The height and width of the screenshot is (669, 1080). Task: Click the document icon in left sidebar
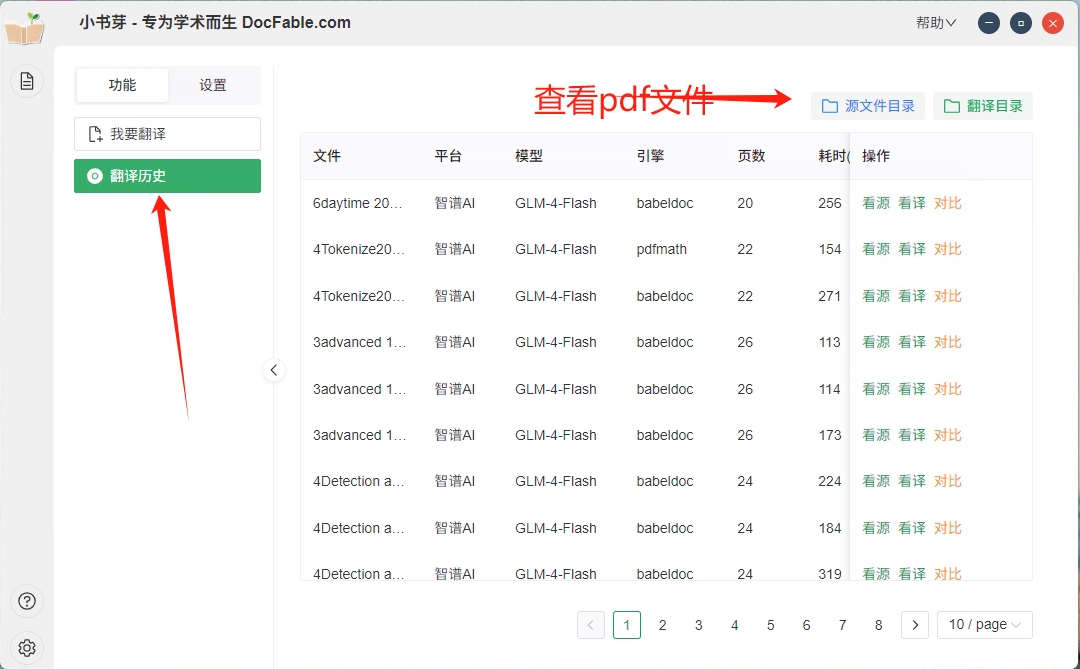[27, 81]
